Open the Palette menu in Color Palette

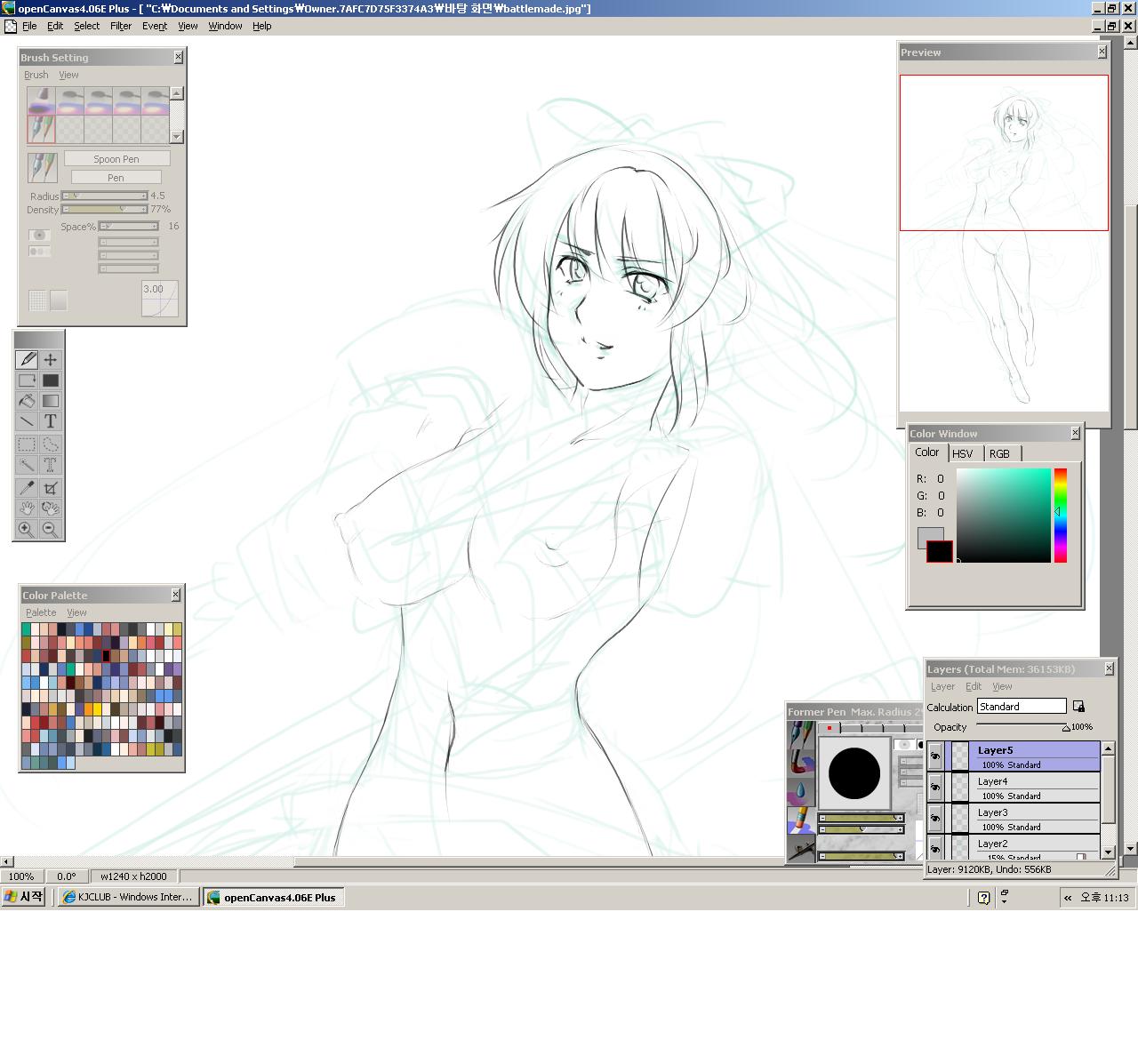(x=41, y=612)
